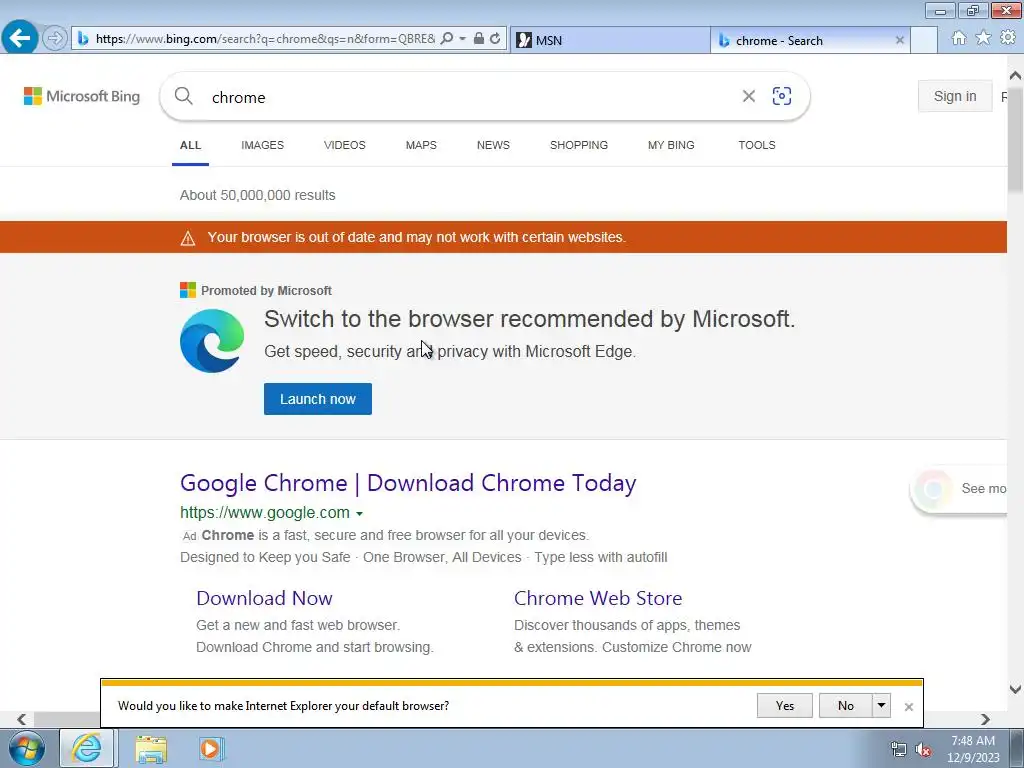1024x768 pixels.
Task: Go to the Home page icon
Action: click(x=959, y=39)
